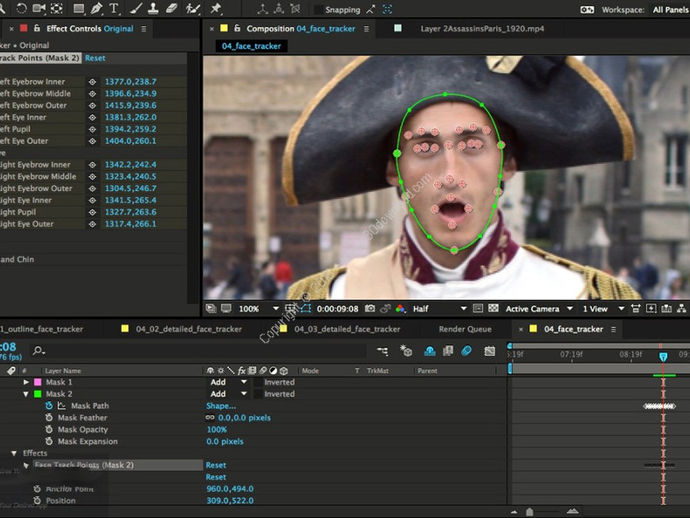
Task: Select the Rotation tool
Action: click(x=21, y=8)
